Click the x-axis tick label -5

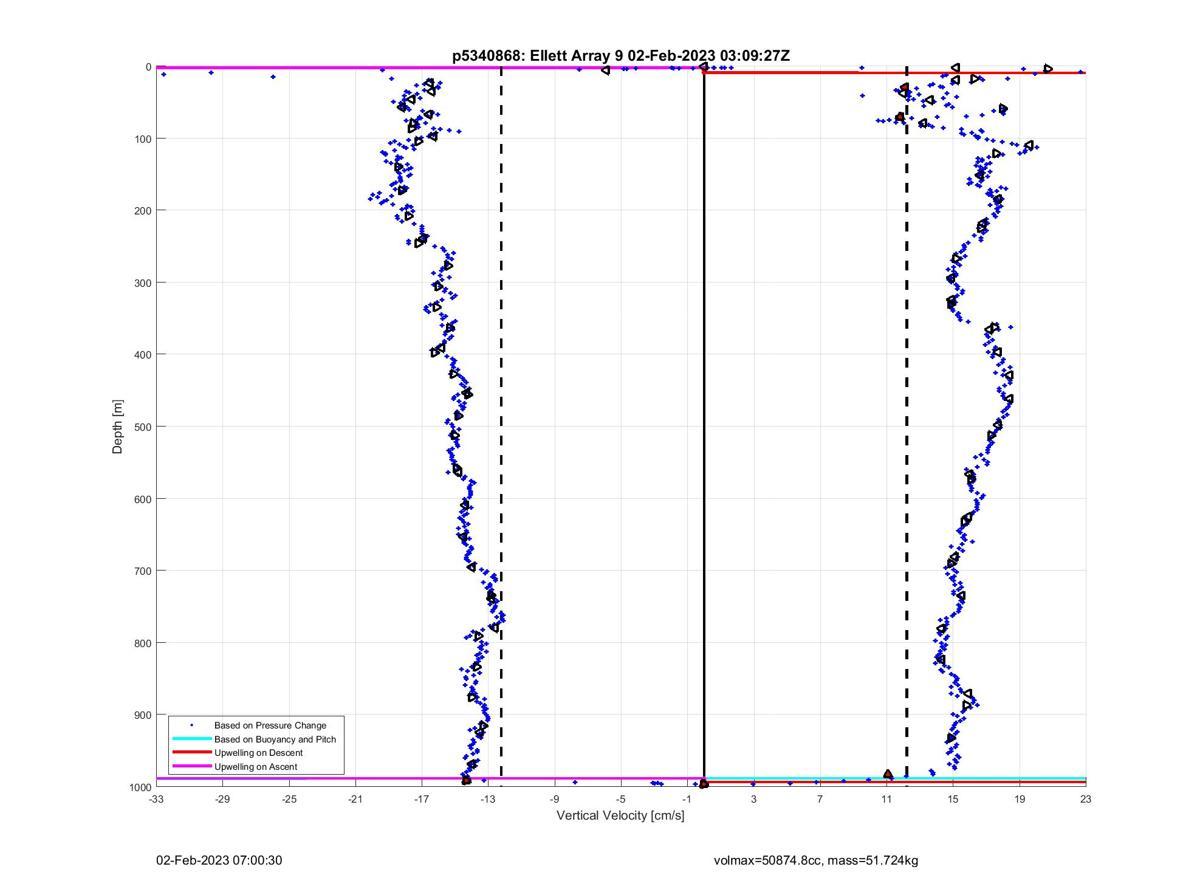620,799
